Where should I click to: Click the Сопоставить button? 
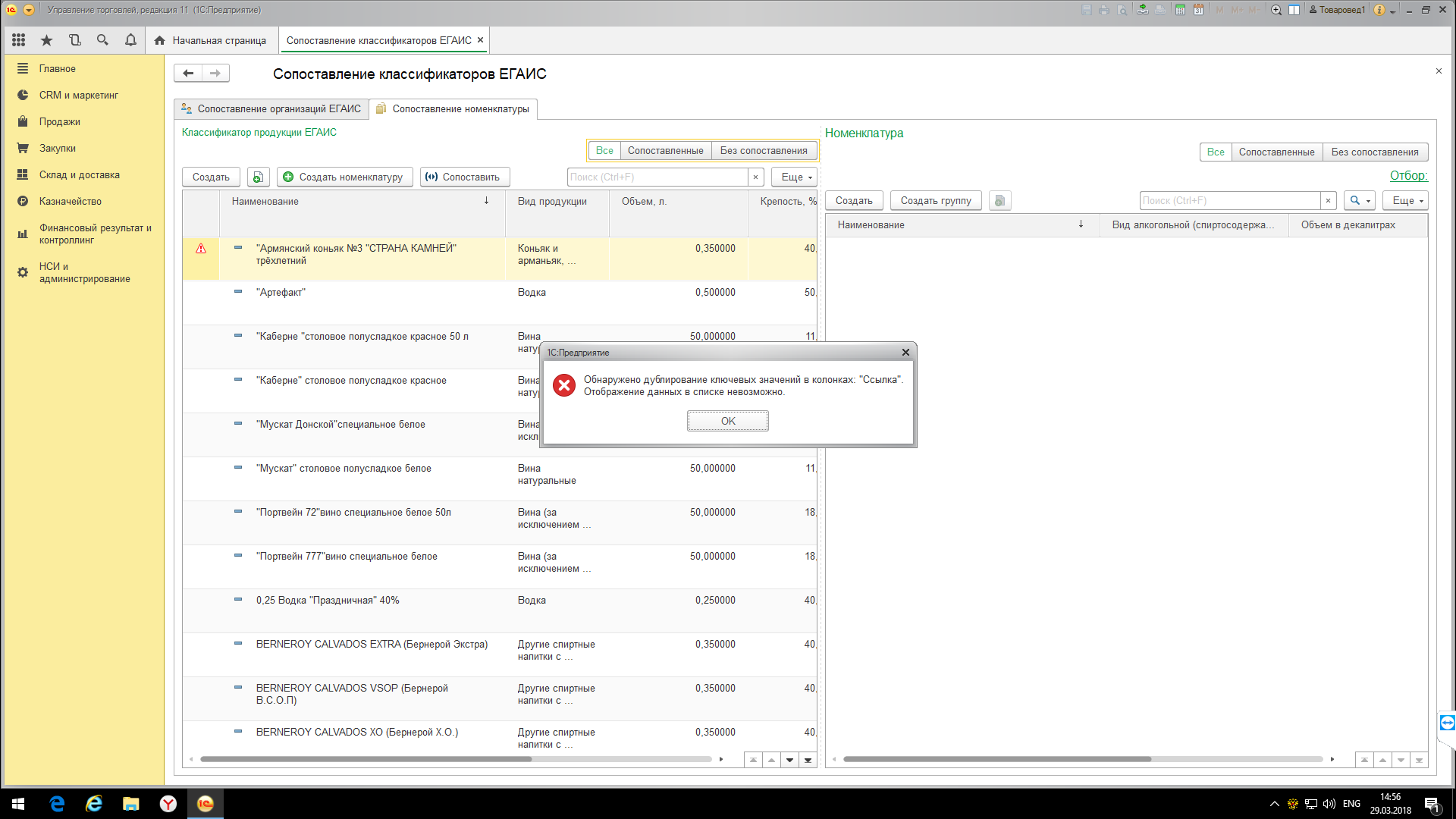coord(465,177)
